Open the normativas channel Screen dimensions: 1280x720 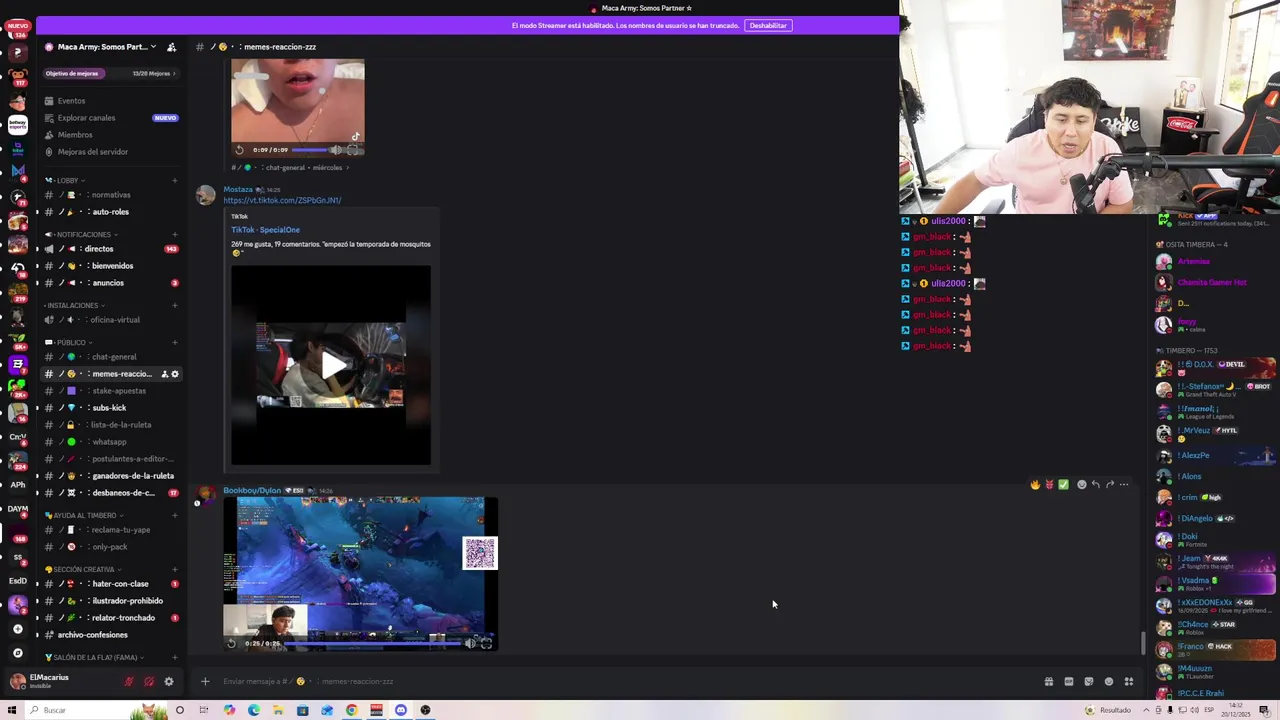pos(110,195)
